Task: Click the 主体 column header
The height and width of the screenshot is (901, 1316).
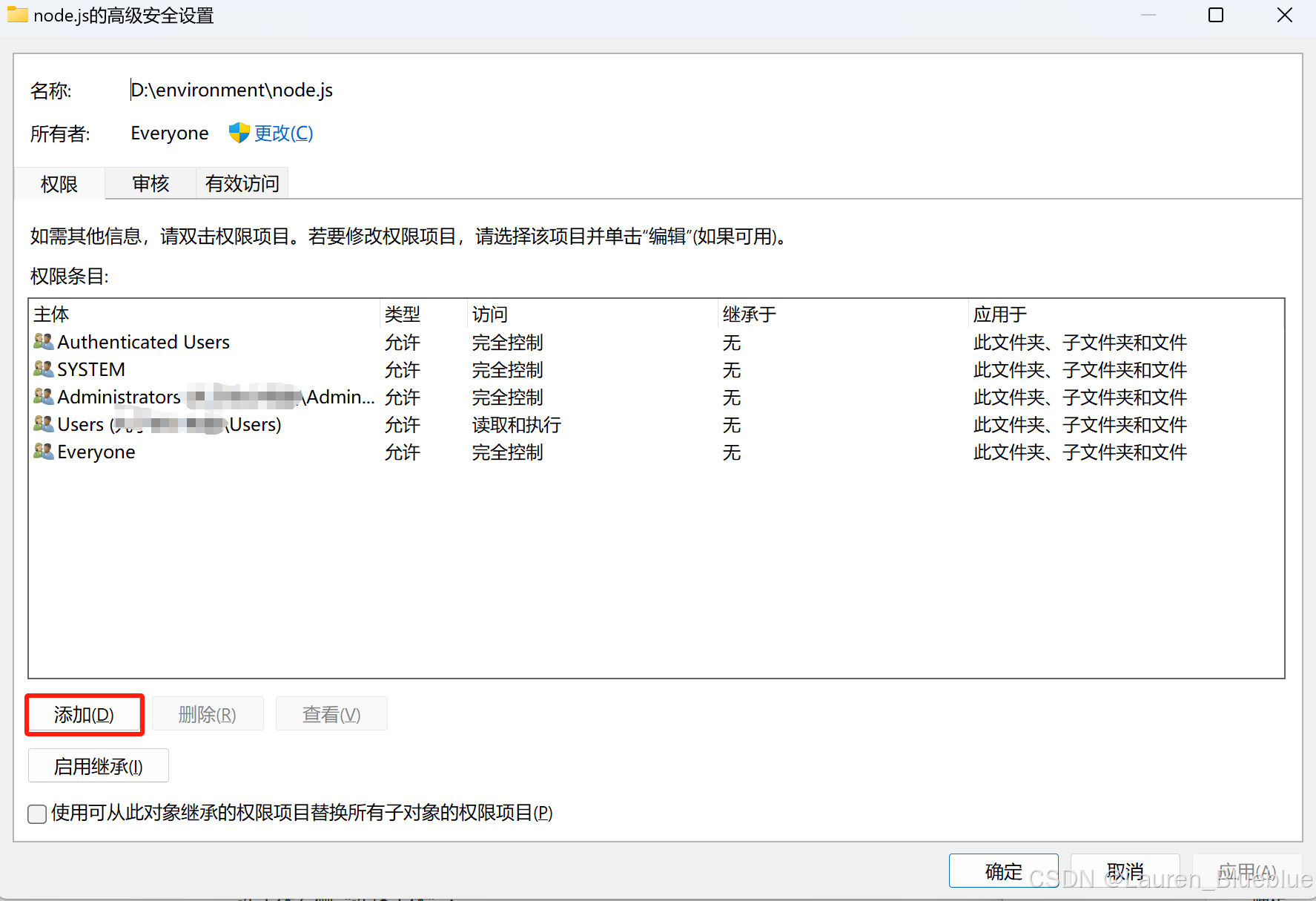Action: tap(205, 314)
